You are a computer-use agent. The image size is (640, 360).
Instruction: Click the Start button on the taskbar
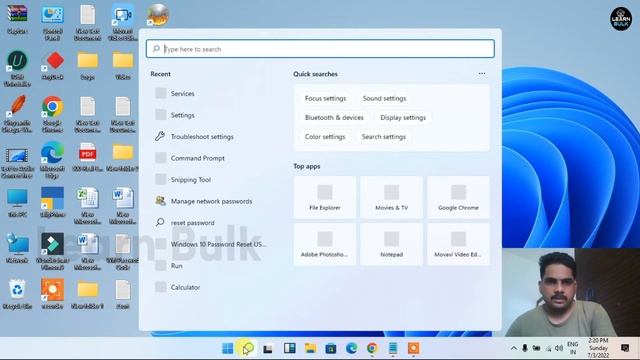[x=227, y=348]
